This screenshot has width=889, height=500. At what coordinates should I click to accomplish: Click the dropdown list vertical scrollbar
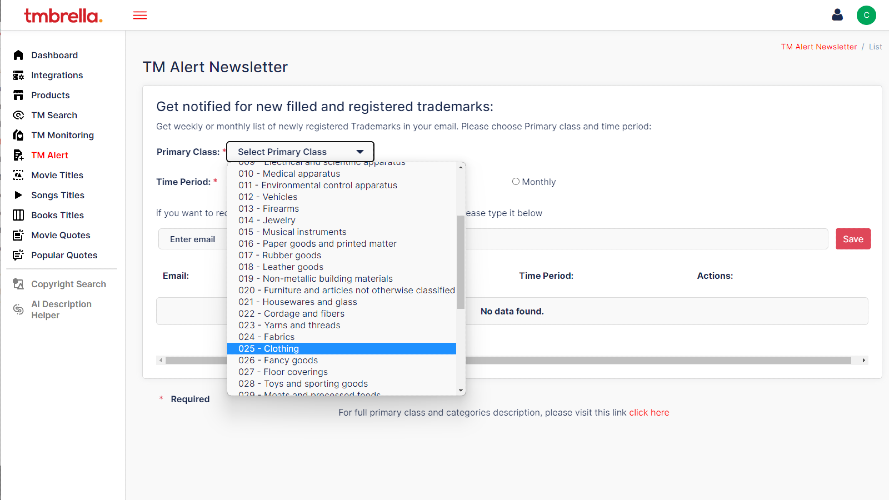[x=461, y=260]
